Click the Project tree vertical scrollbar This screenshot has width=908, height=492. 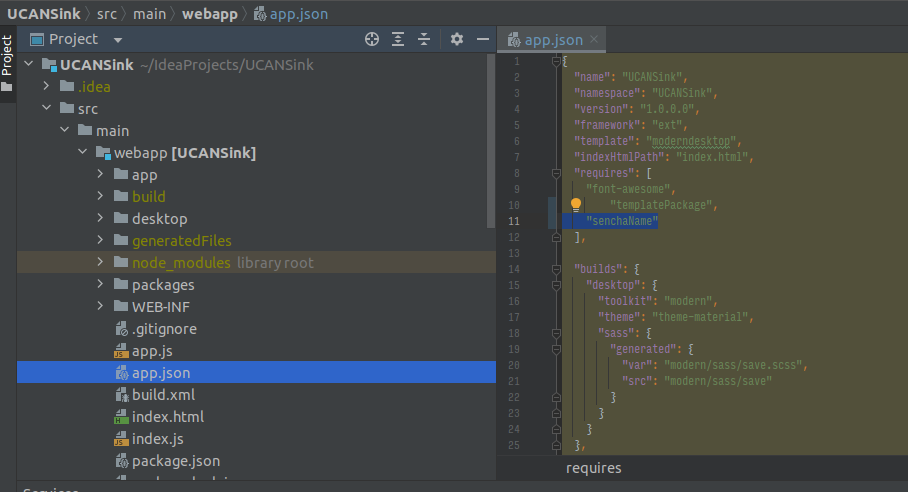[x=491, y=139]
